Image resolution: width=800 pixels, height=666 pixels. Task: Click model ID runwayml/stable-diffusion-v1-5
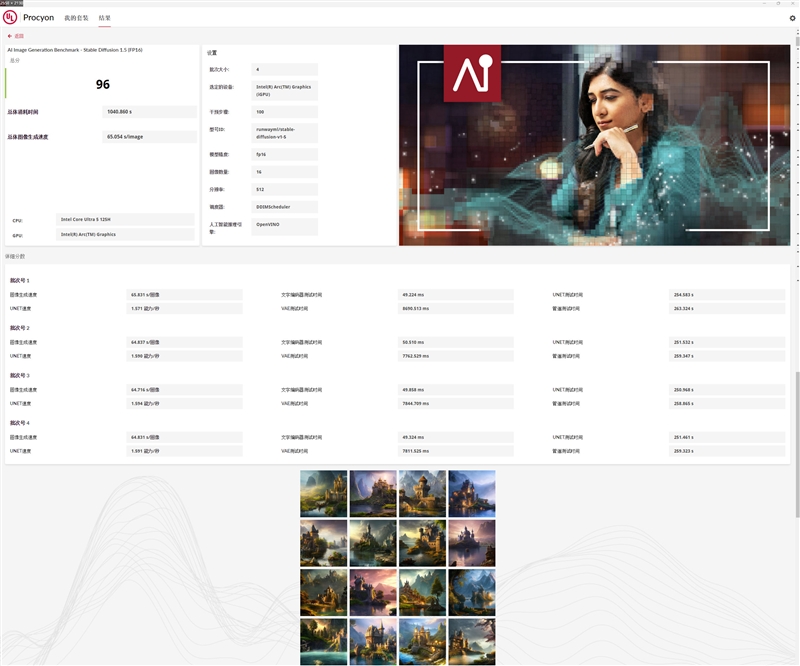click(x=284, y=133)
